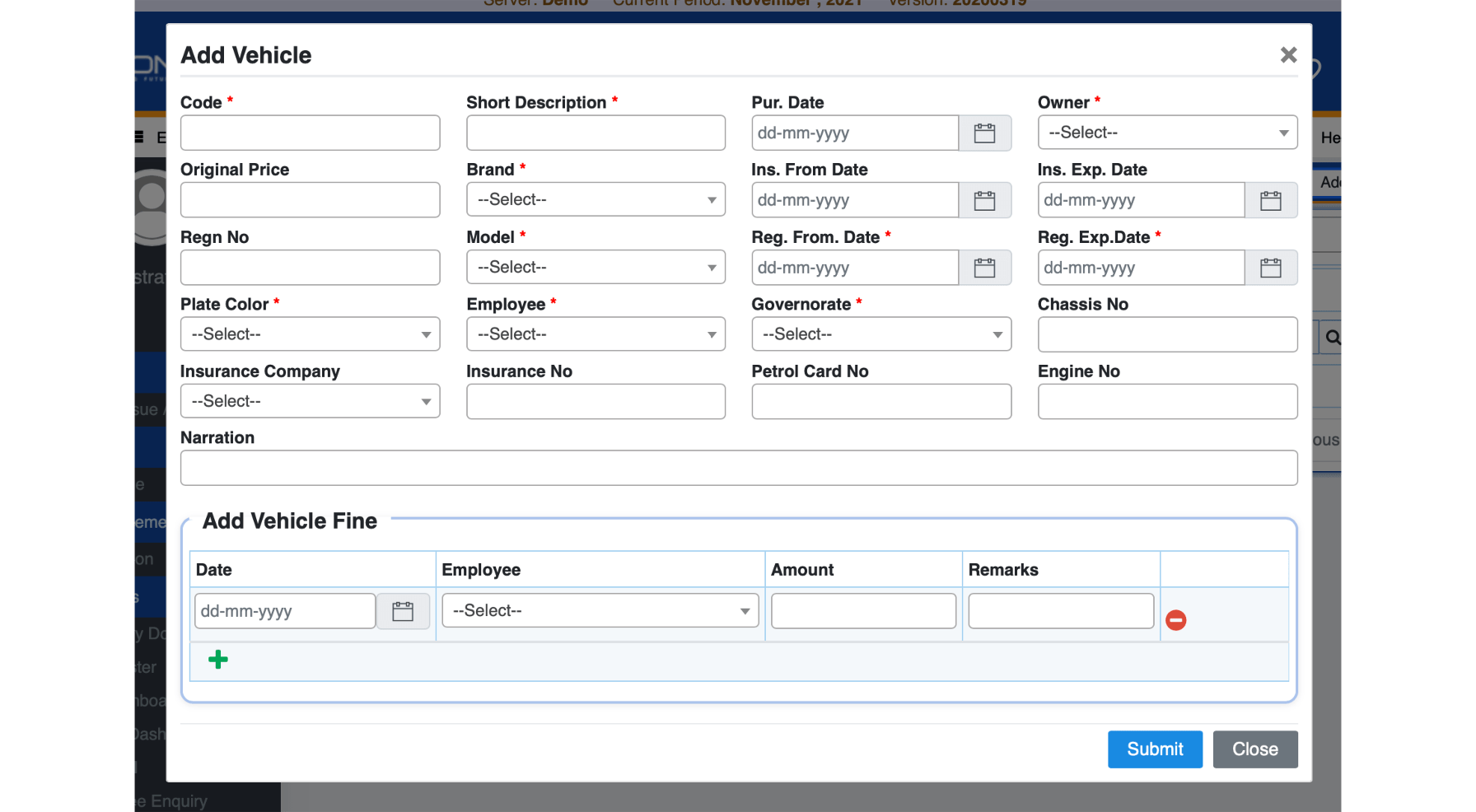1476x812 pixels.
Task: Click the fine Date text box
Action: point(285,611)
